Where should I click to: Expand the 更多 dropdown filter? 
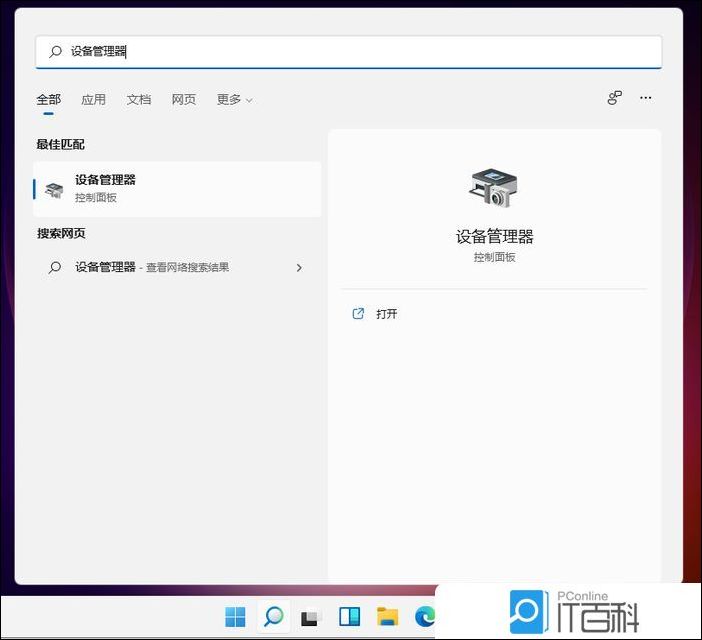[x=234, y=100]
